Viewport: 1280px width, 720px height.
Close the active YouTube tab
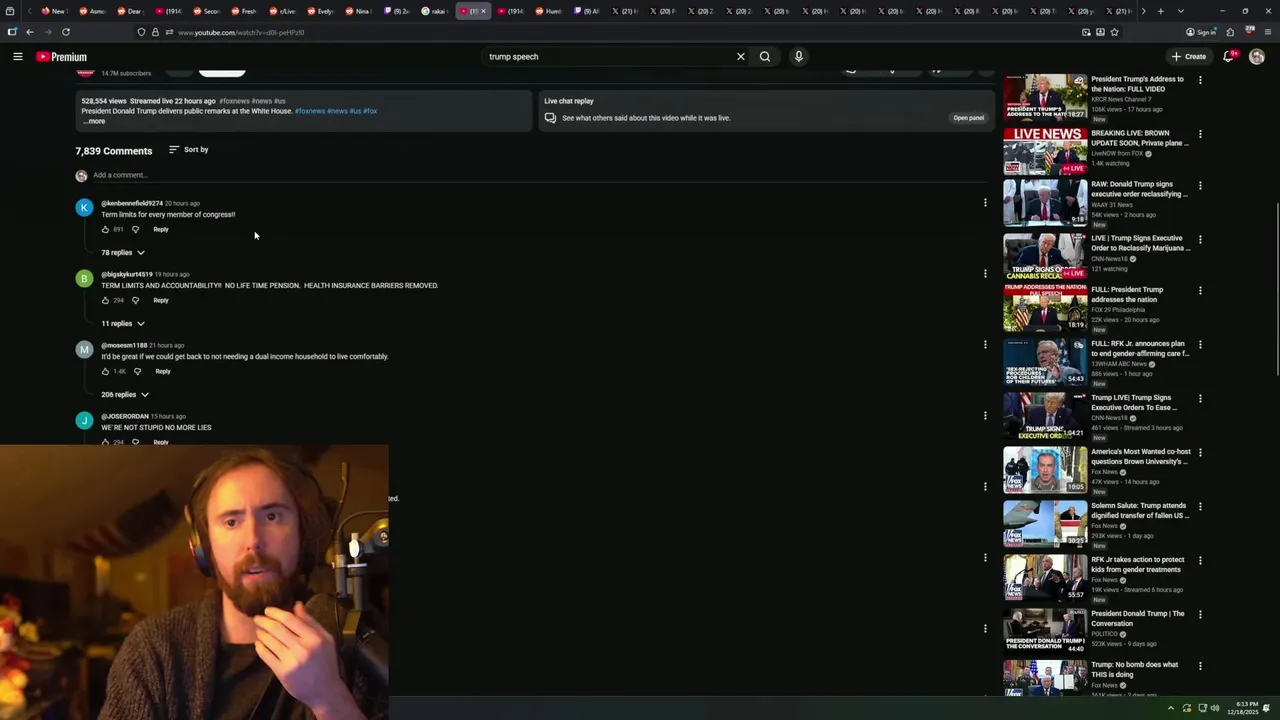(484, 11)
